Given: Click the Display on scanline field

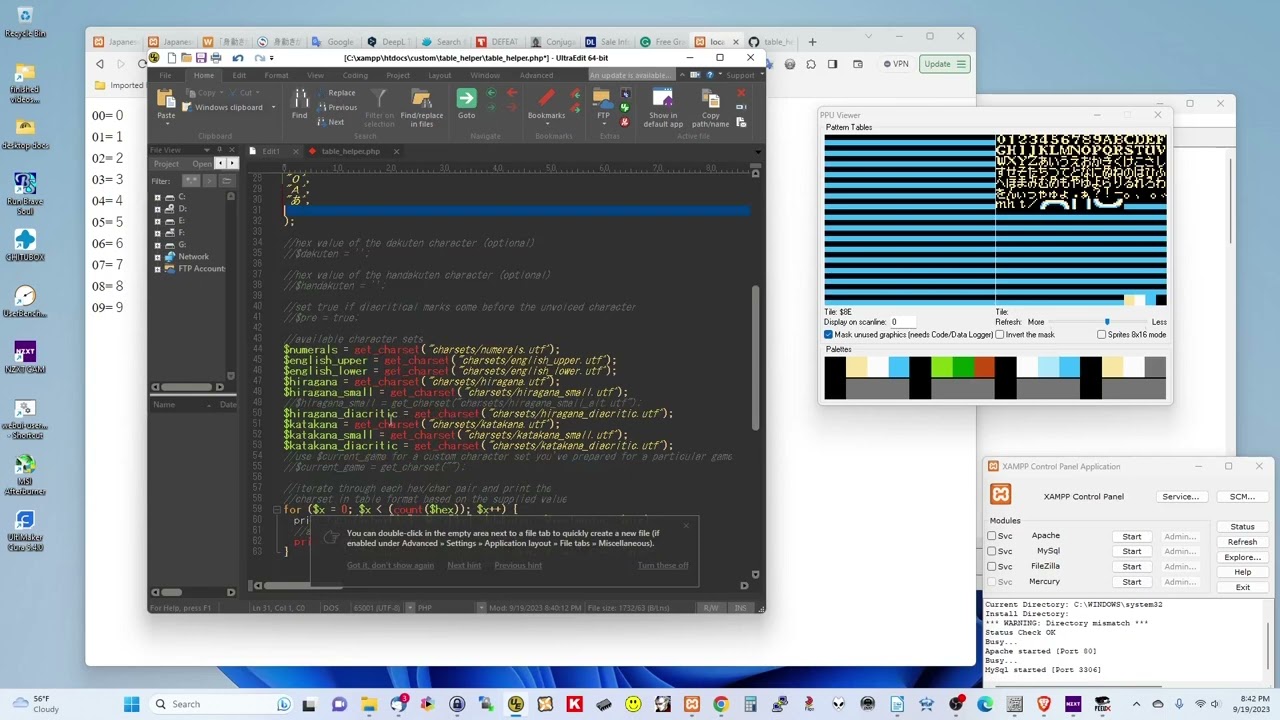Looking at the screenshot, I should 903,322.
